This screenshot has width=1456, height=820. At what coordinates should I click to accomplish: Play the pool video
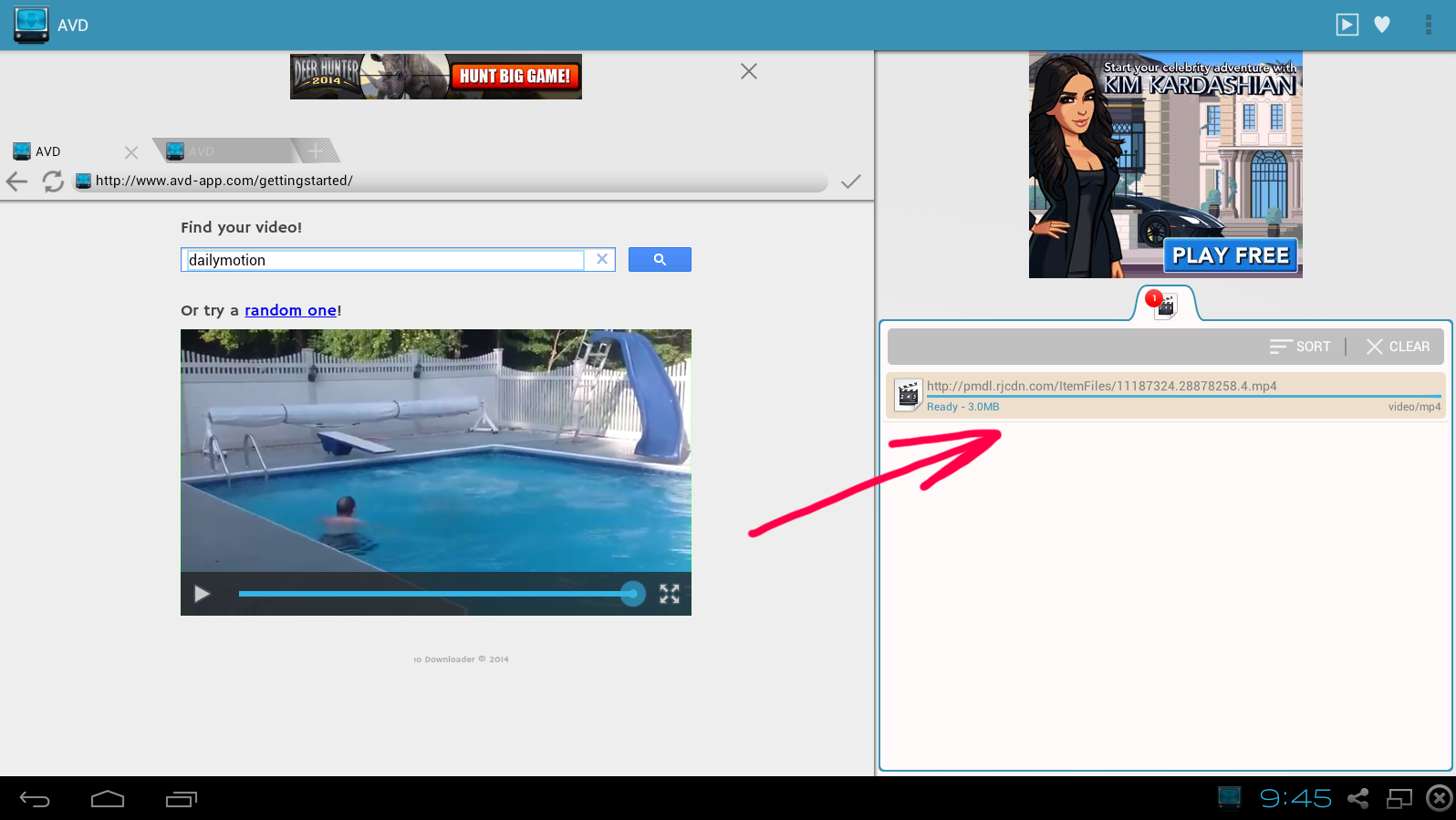pos(202,594)
